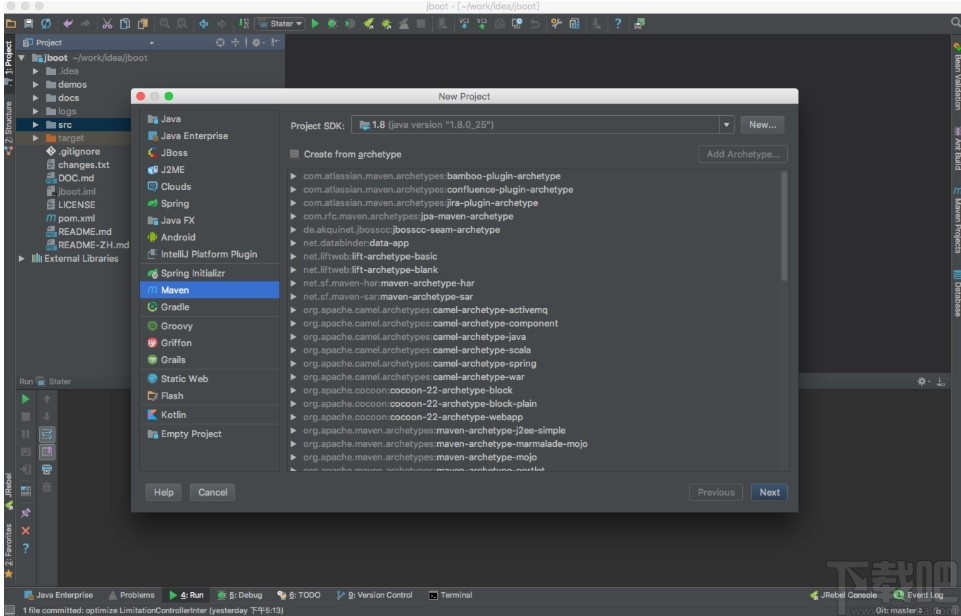The image size is (961, 616).
Task: Click the Save All icon in toolbar
Action: tap(28, 24)
